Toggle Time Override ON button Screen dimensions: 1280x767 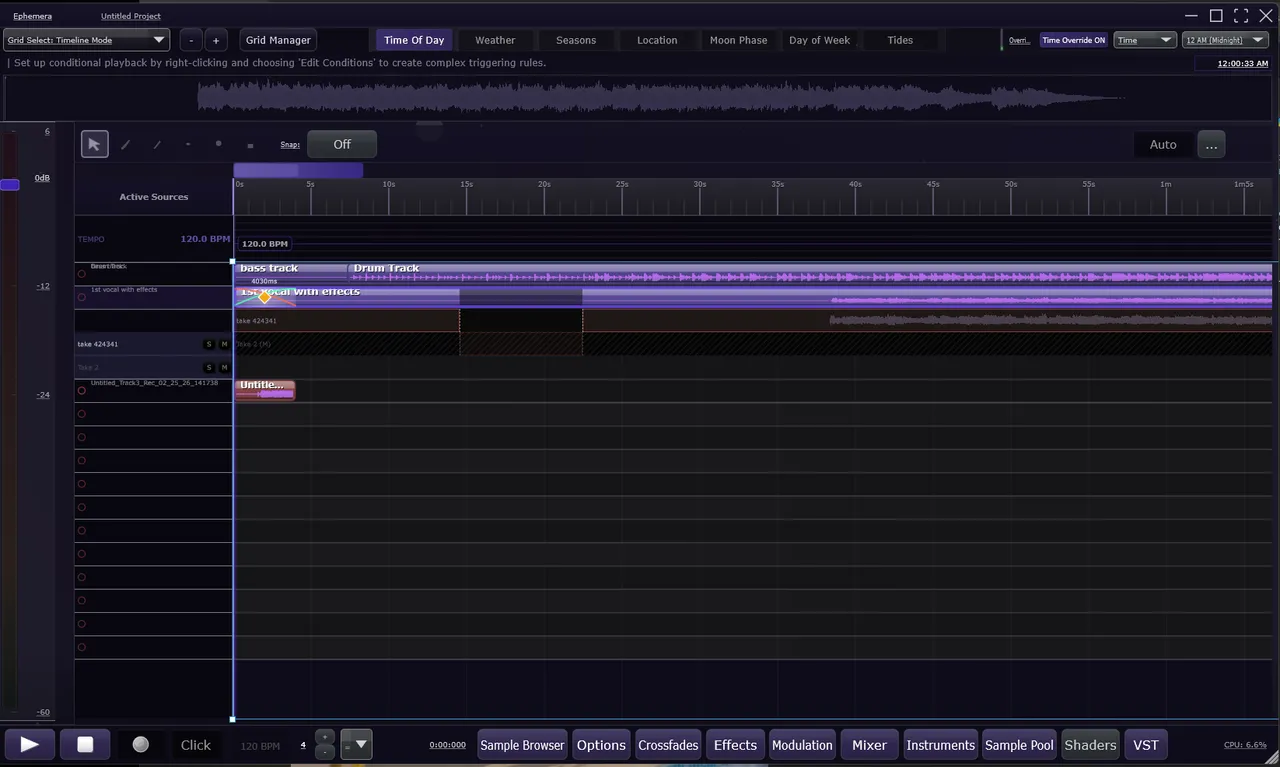coord(1073,40)
